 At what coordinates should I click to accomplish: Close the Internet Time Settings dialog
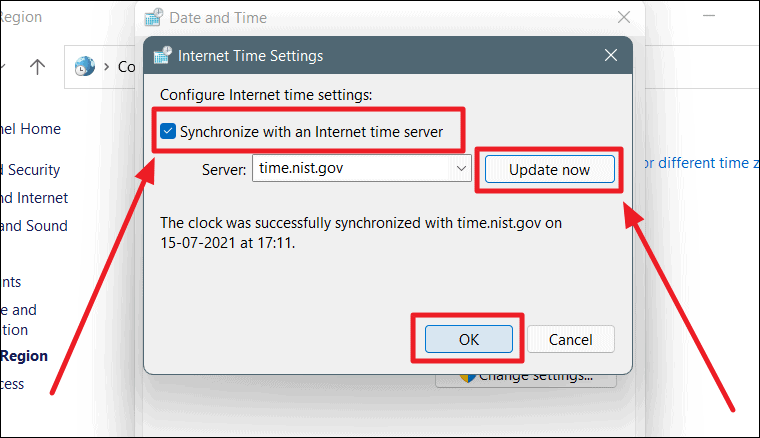(x=611, y=55)
